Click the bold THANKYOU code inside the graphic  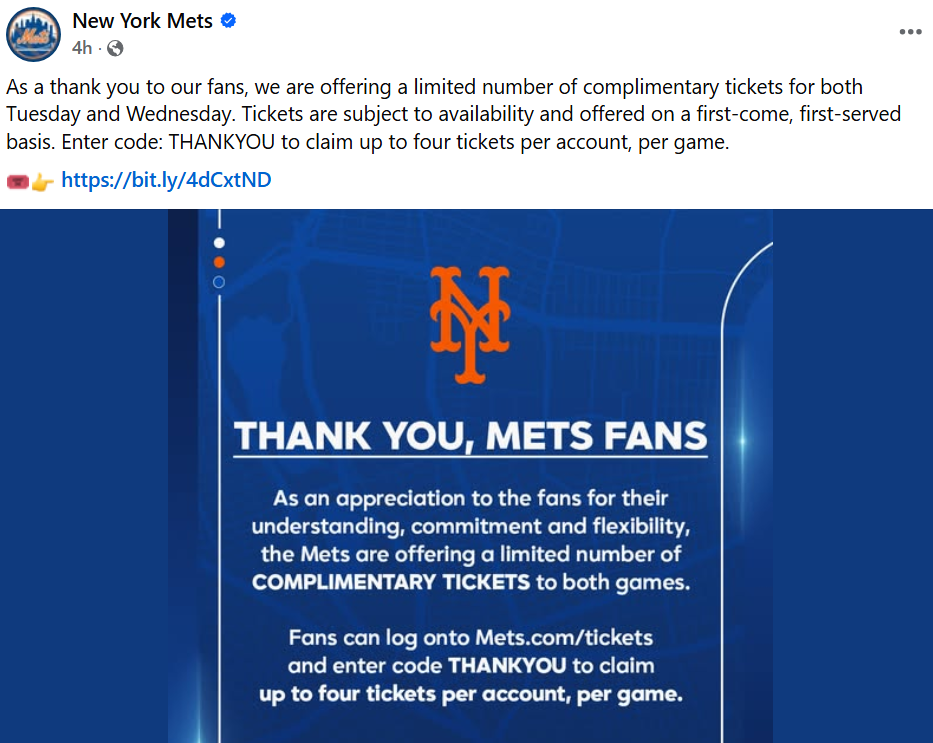(x=506, y=665)
